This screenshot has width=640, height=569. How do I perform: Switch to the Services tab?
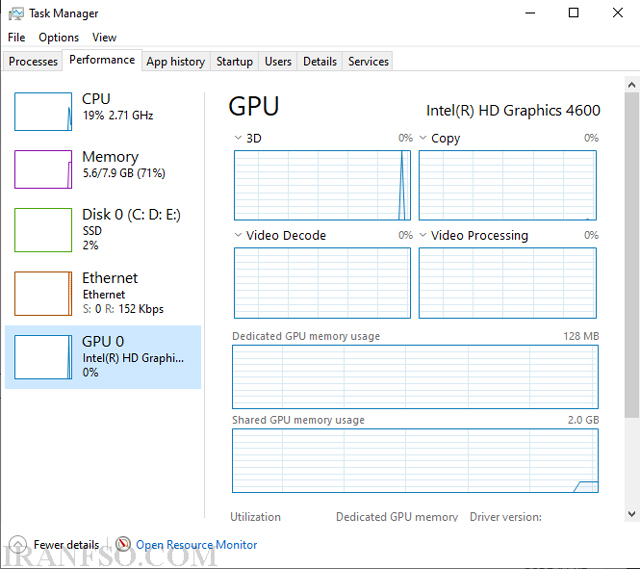pos(368,61)
